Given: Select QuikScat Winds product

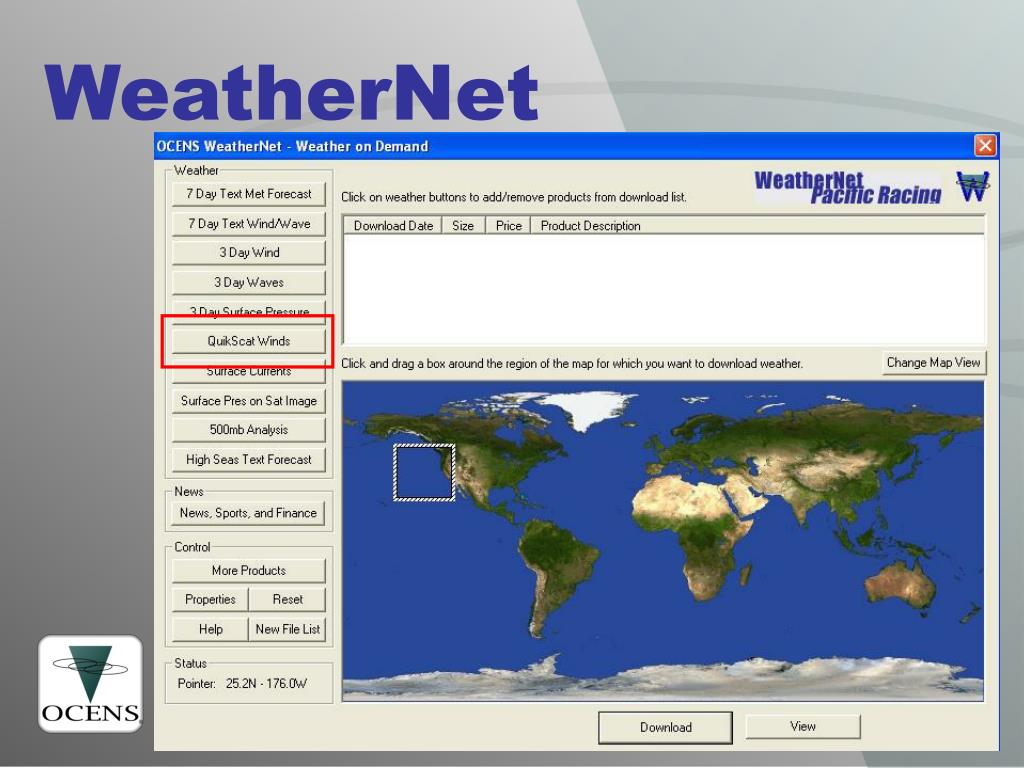Looking at the screenshot, I should coord(249,341).
